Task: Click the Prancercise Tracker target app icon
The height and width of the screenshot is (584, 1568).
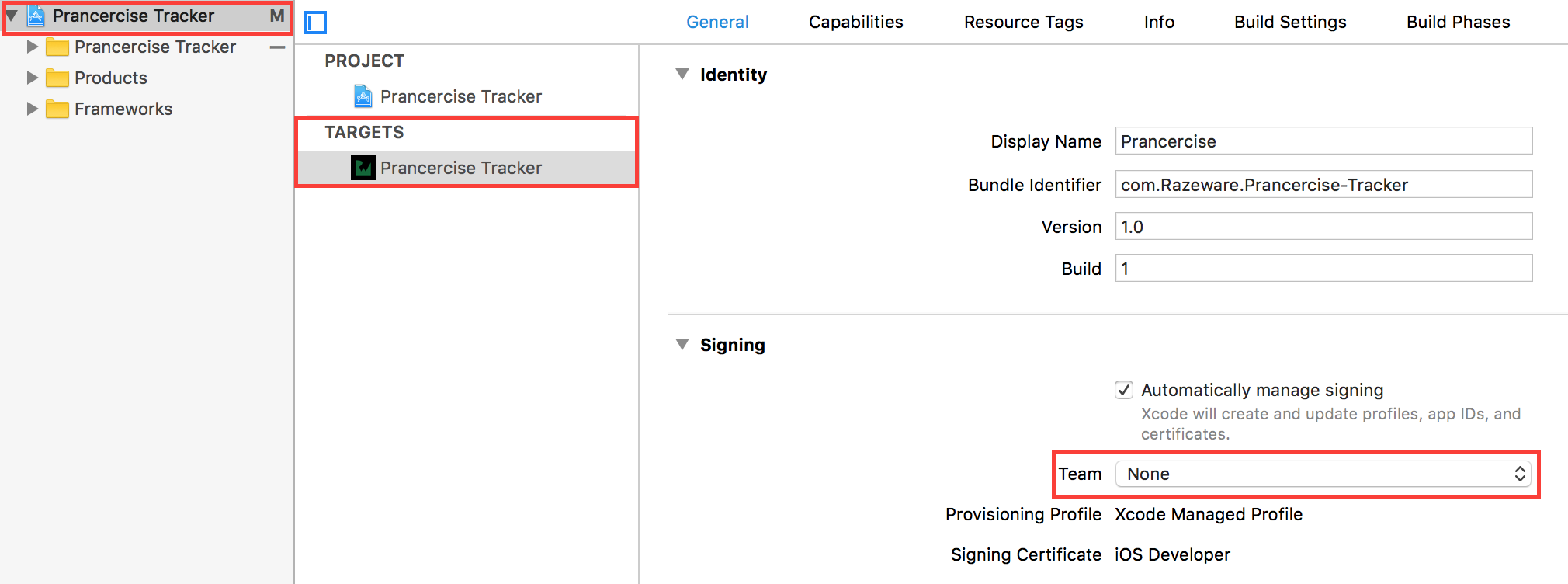Action: (x=363, y=168)
